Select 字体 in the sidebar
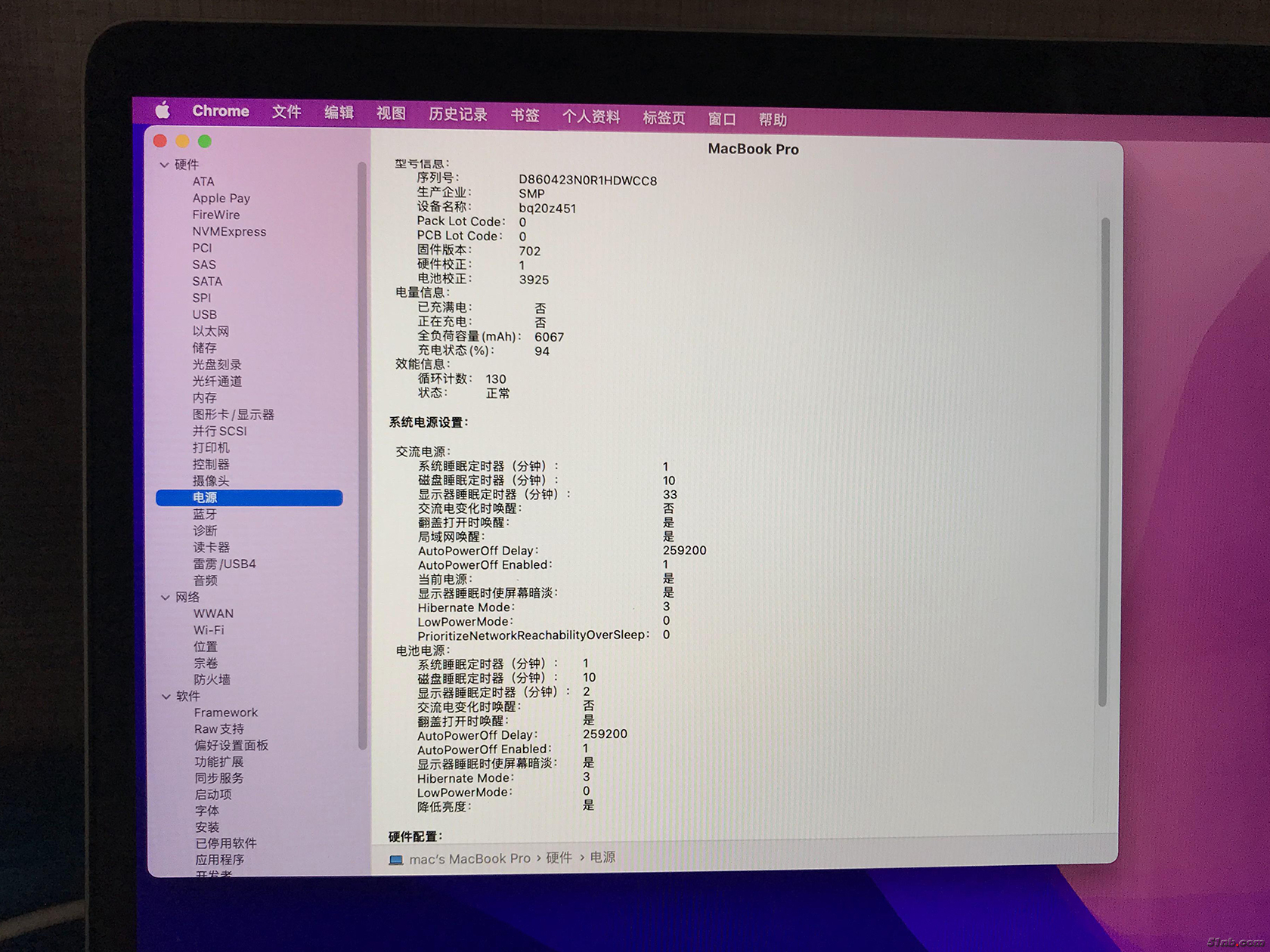1270x952 pixels. coord(207,811)
